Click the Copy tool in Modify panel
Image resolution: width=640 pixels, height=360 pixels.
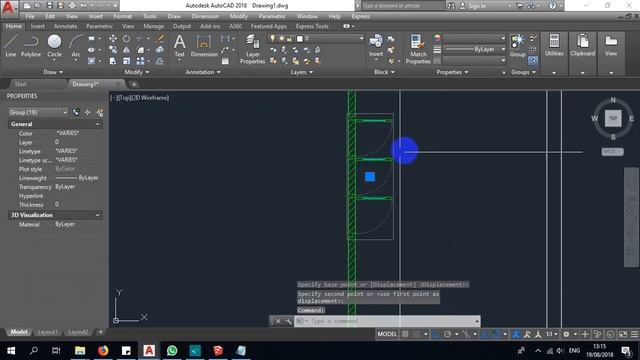point(113,50)
